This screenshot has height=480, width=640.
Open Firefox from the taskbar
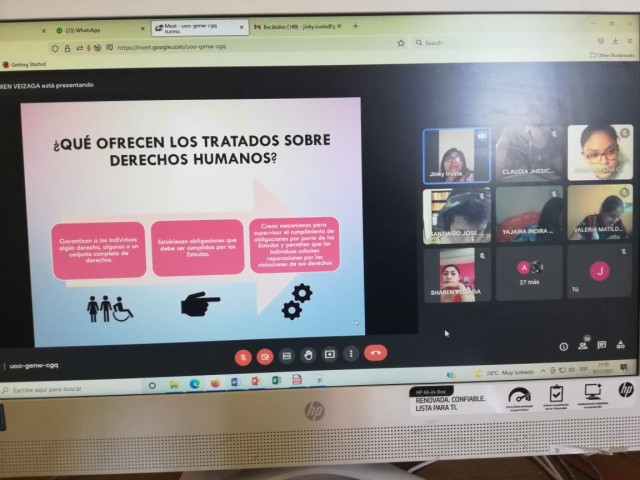coord(215,383)
